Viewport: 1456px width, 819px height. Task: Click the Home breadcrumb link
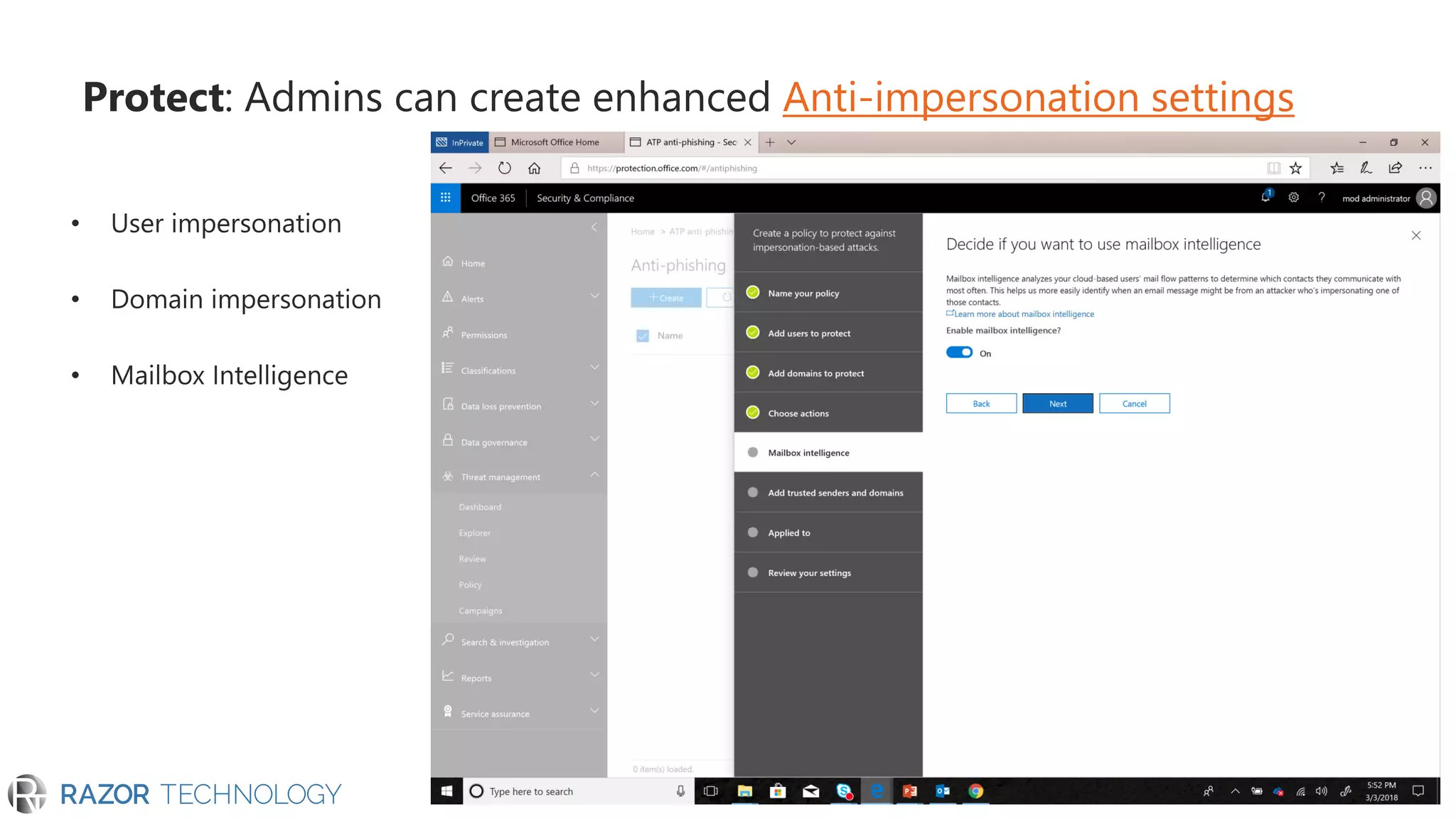click(x=643, y=232)
